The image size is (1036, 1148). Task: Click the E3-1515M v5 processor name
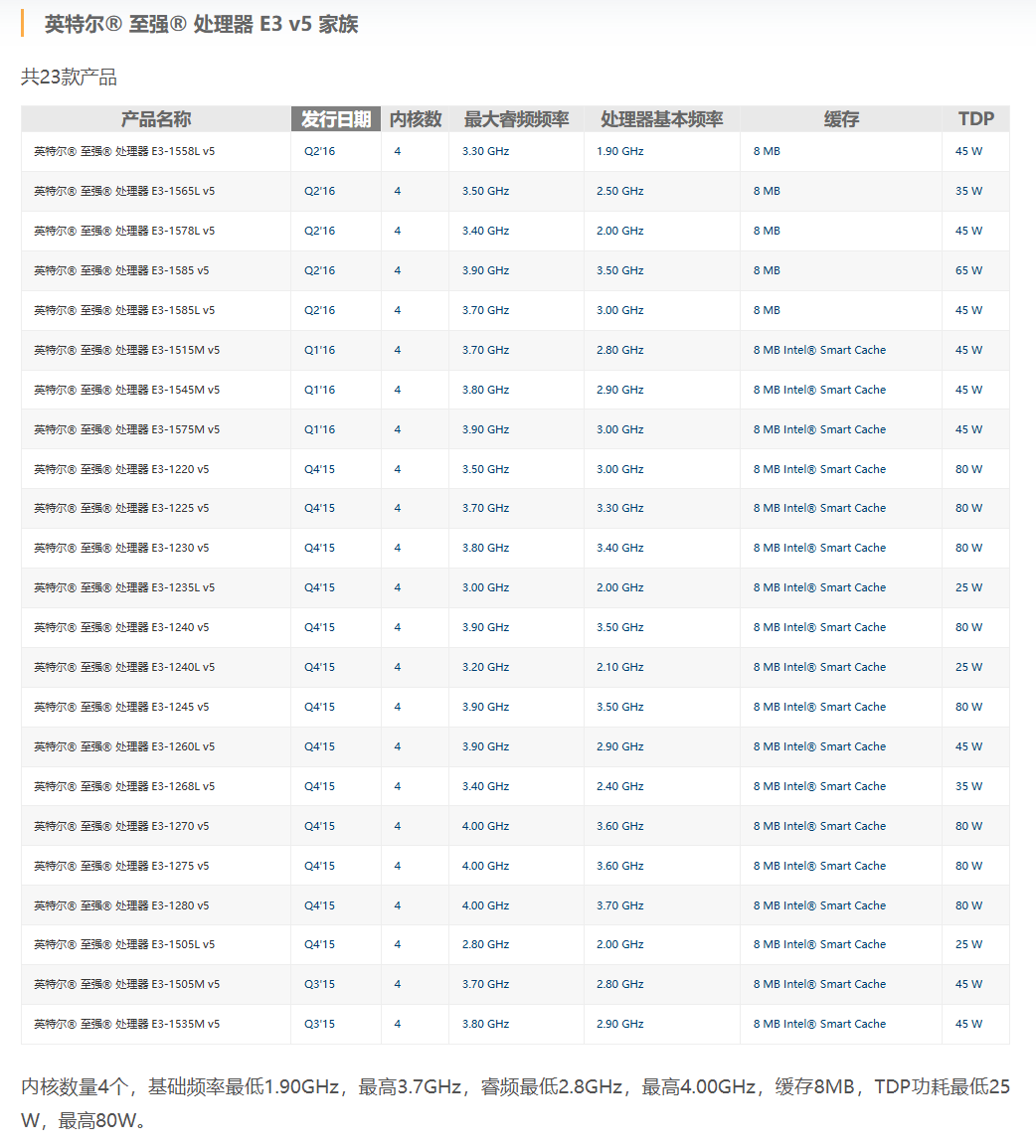126,350
